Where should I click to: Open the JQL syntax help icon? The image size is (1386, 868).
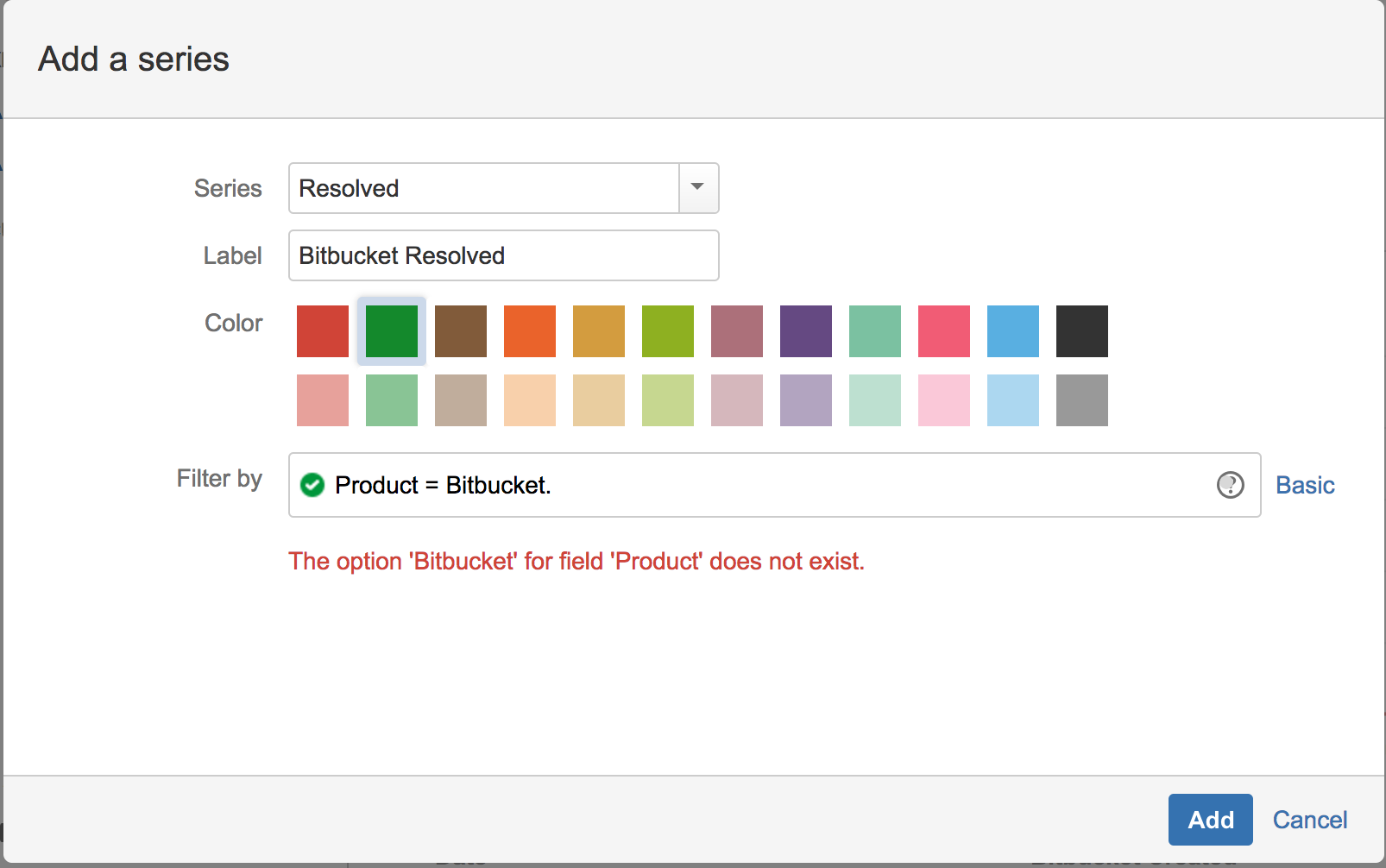click(x=1230, y=485)
